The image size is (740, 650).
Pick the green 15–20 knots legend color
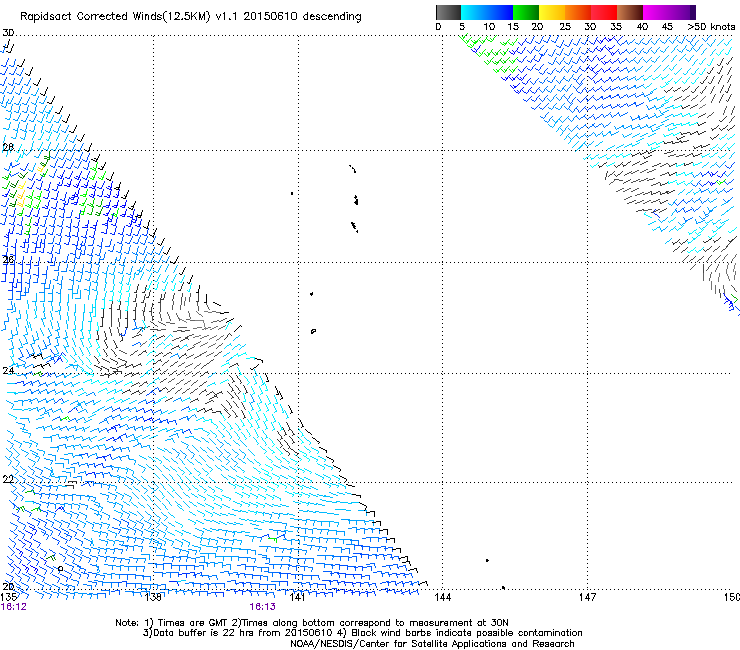point(526,12)
